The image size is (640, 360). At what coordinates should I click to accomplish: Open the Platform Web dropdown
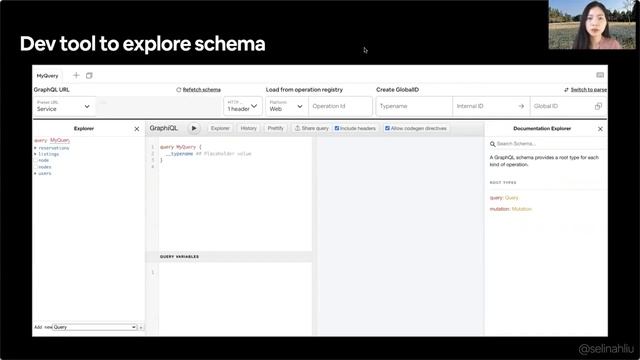click(x=287, y=106)
